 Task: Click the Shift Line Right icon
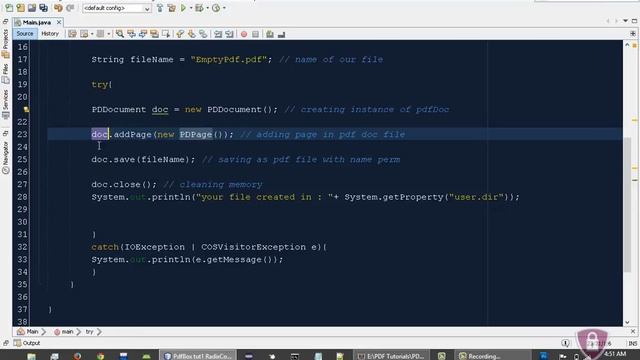click(229, 34)
